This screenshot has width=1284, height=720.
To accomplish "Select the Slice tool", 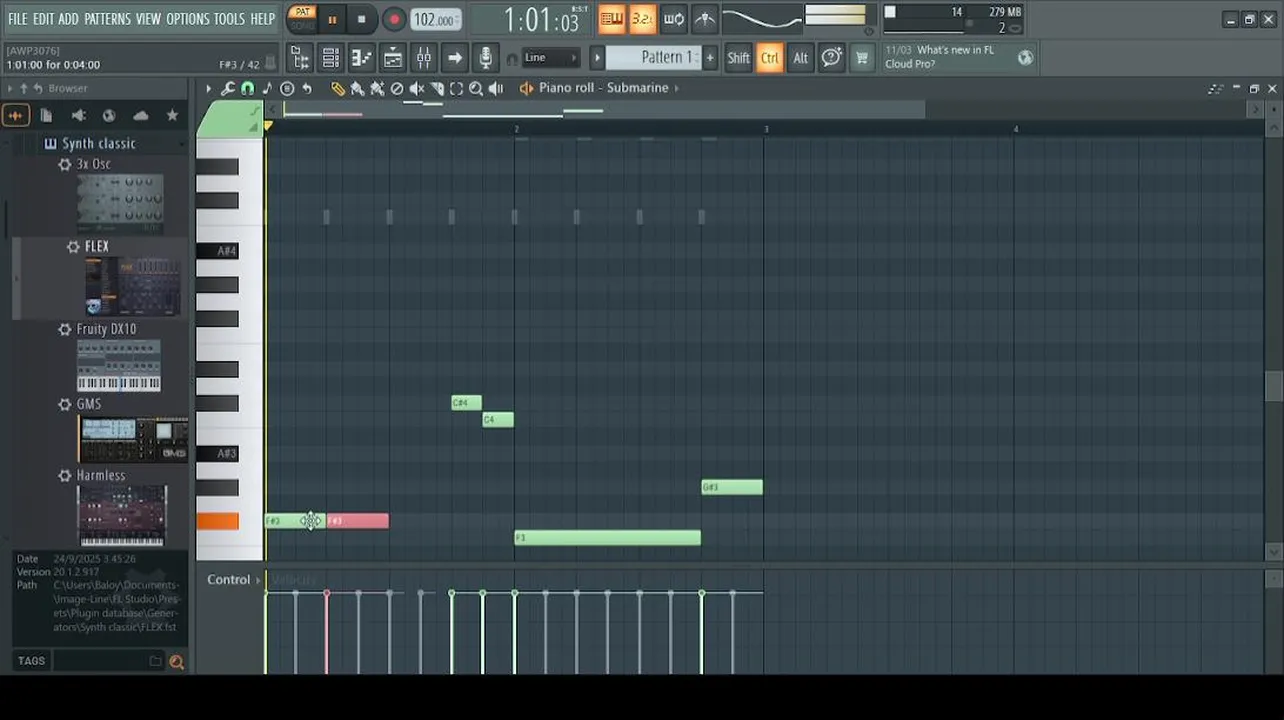I will pyautogui.click(x=437, y=88).
